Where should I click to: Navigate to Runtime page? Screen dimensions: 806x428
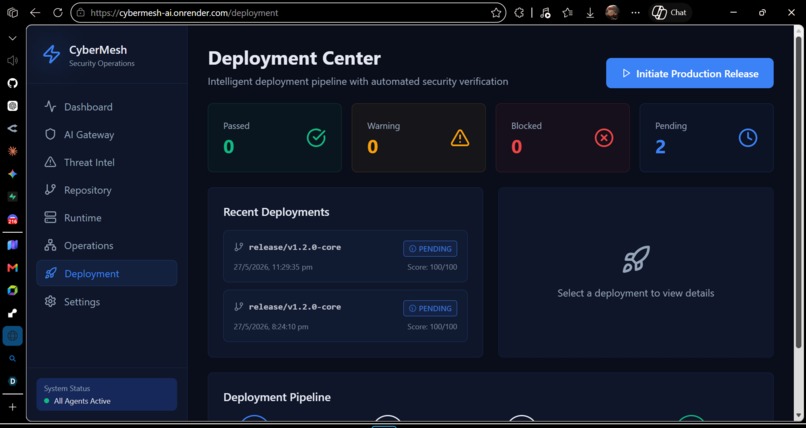pos(106,218)
